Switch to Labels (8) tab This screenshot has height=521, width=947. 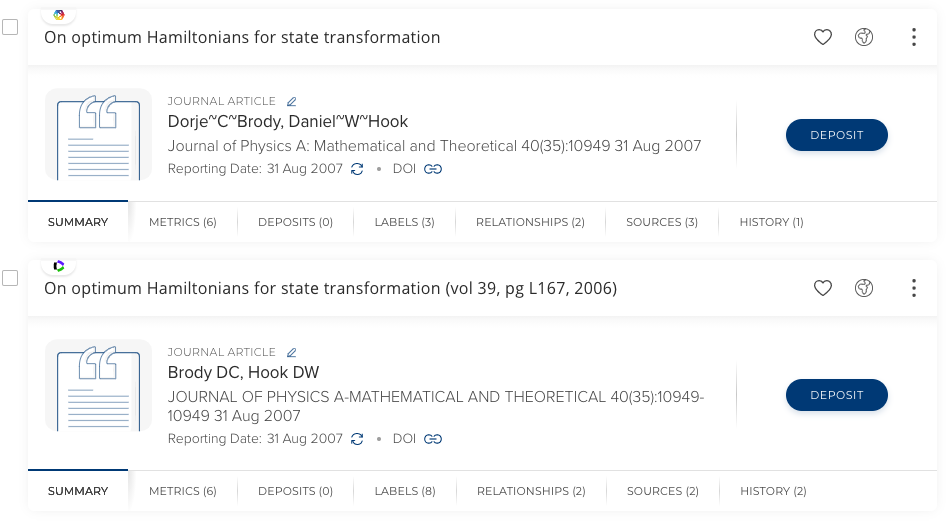(405, 491)
